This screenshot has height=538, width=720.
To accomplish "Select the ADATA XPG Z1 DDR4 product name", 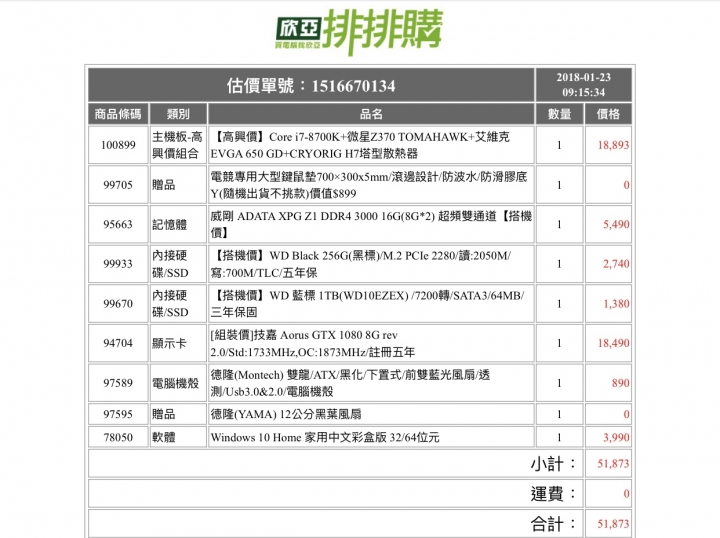I will 371,224.
